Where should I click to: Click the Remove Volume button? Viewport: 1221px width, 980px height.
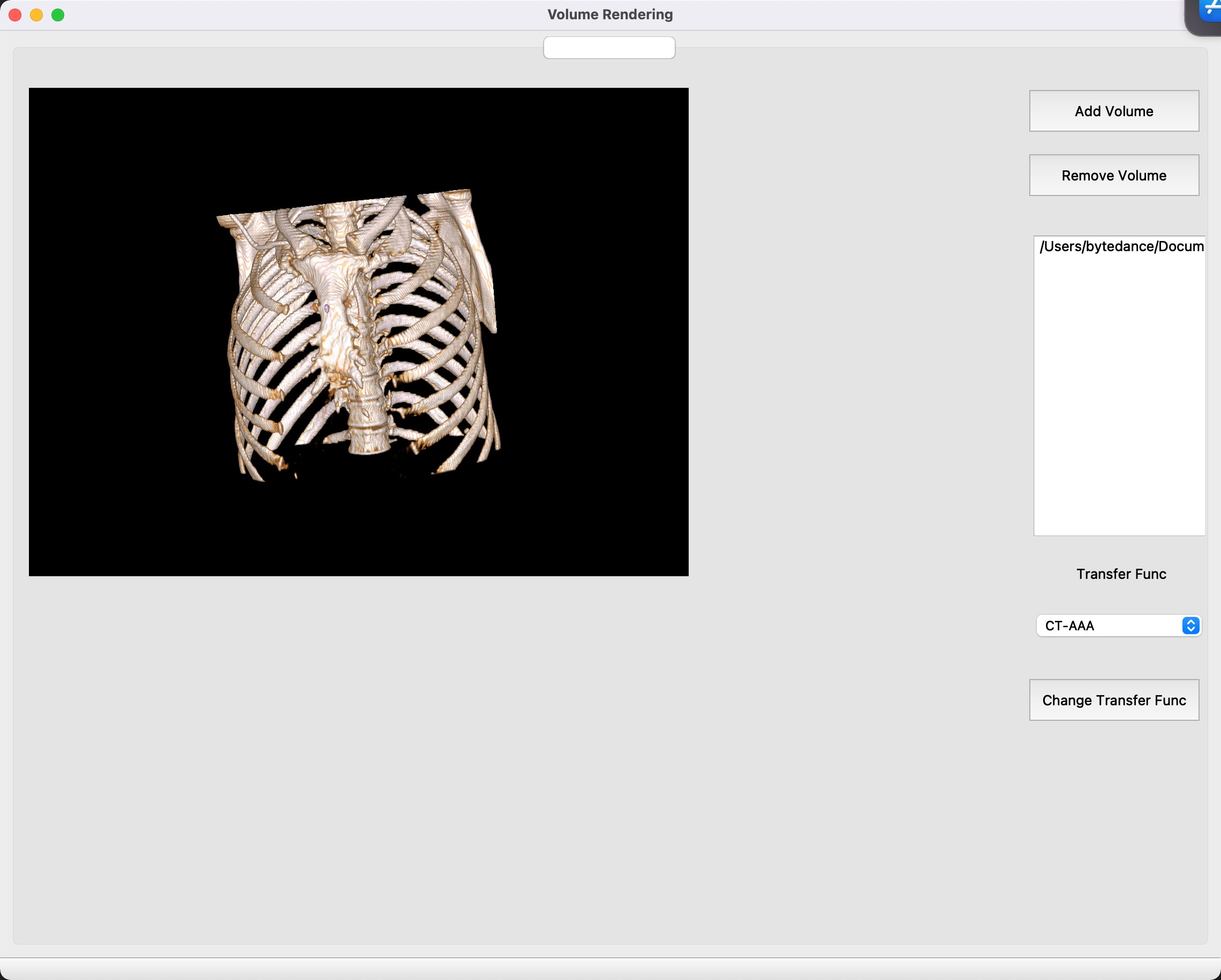[x=1113, y=176]
